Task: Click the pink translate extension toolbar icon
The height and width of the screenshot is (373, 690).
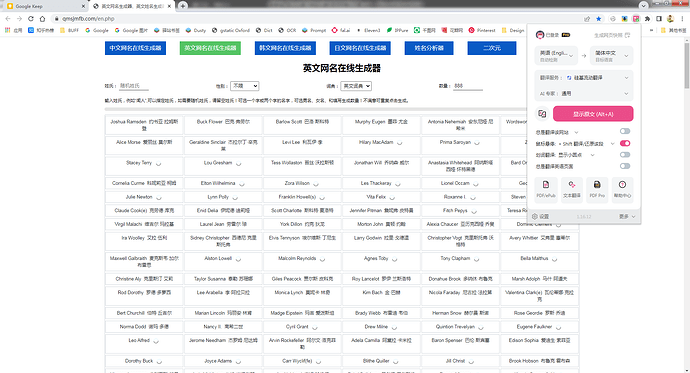Action: pyautogui.click(x=636, y=19)
